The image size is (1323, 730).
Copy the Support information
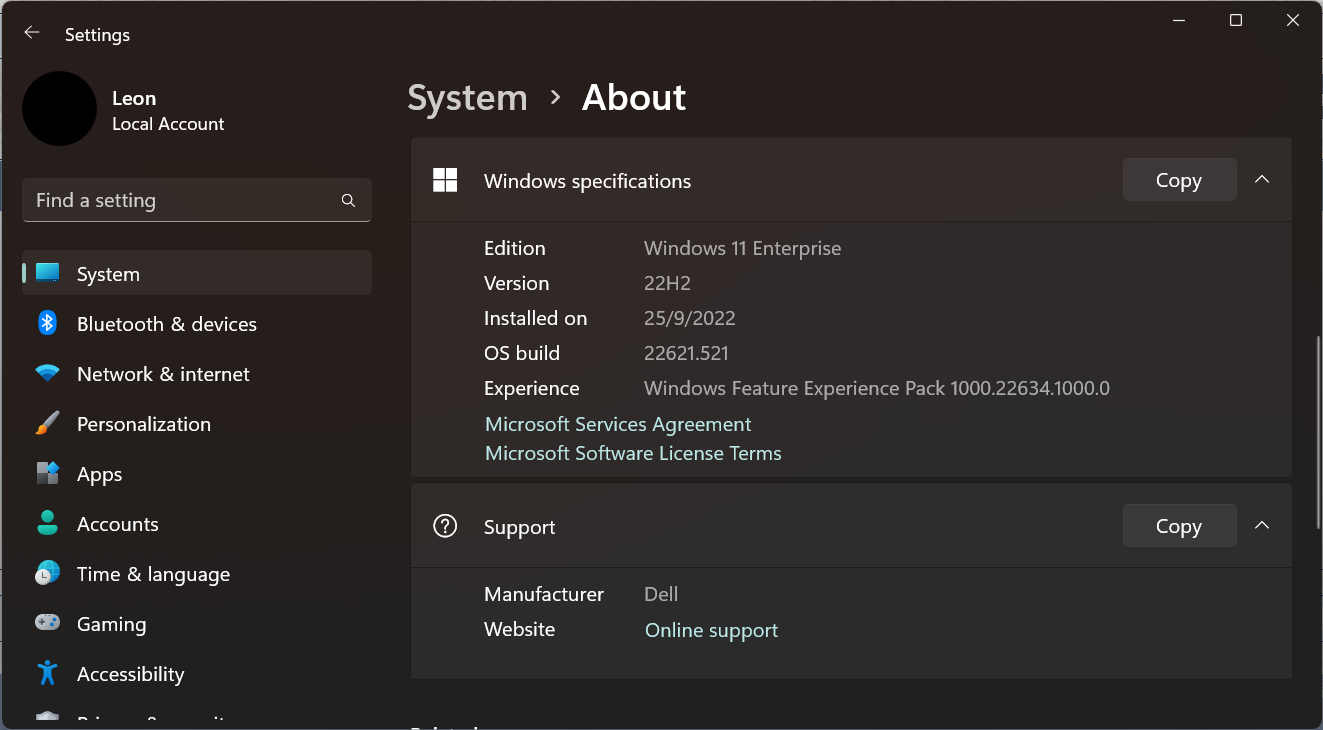[x=1179, y=526]
